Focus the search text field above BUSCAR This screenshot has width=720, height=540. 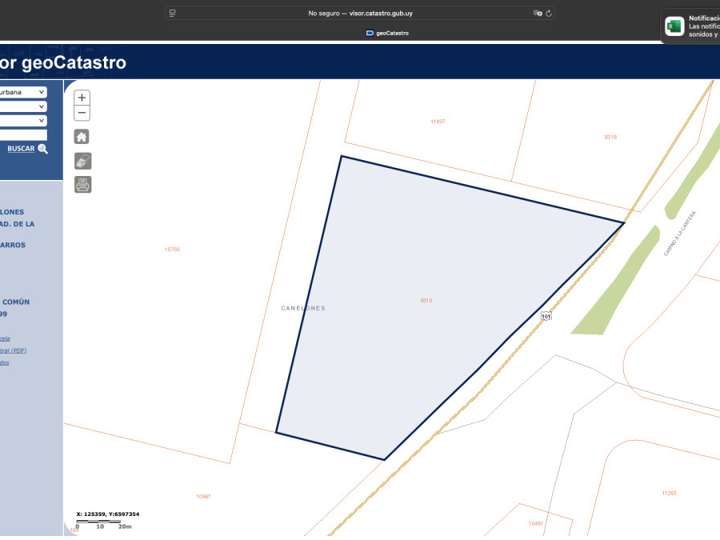[23, 135]
